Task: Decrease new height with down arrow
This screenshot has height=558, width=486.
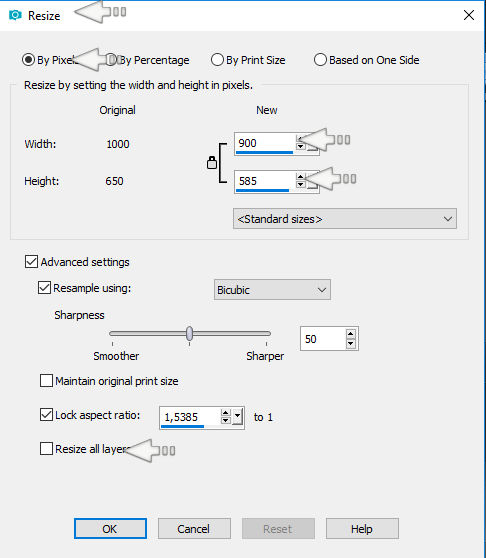Action: click(x=301, y=184)
